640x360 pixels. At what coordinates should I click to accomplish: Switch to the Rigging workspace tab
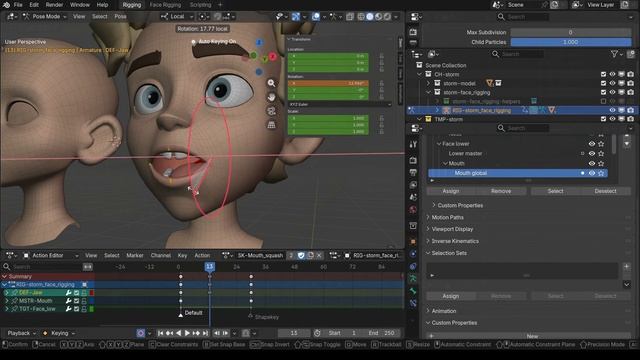[132, 5]
